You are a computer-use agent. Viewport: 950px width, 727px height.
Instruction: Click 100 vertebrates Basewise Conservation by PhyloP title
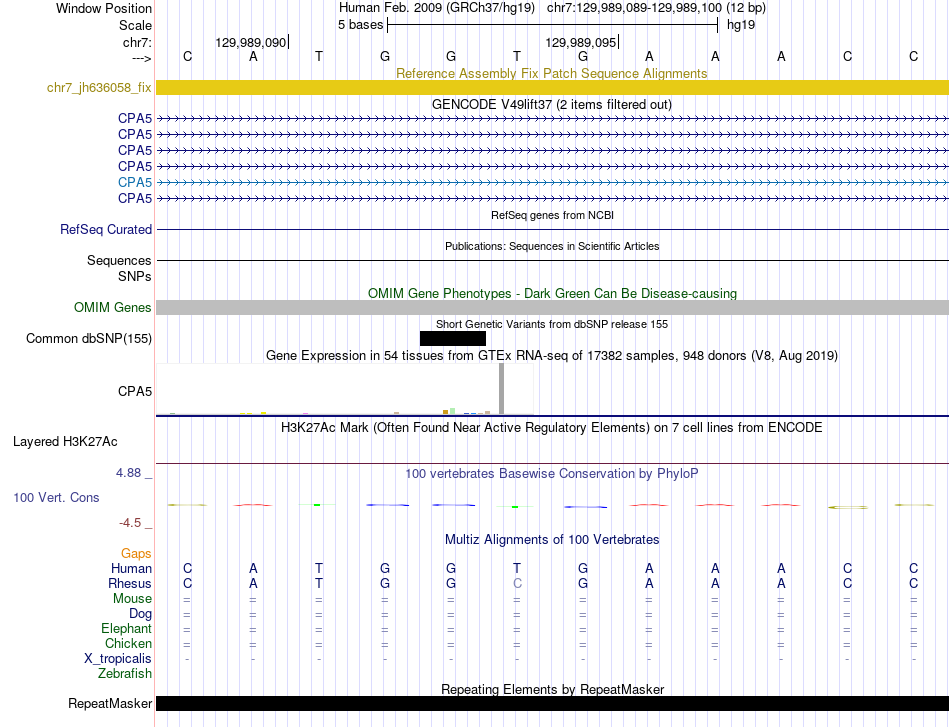[x=551, y=474]
